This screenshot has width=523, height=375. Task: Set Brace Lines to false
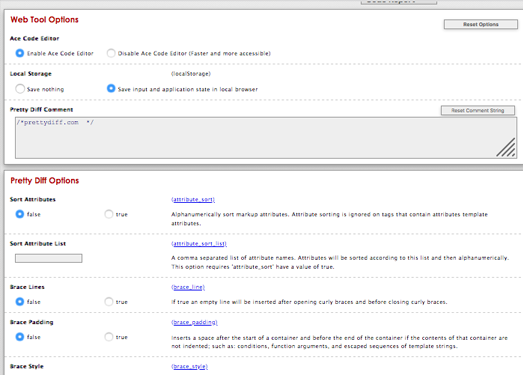[x=20, y=302]
